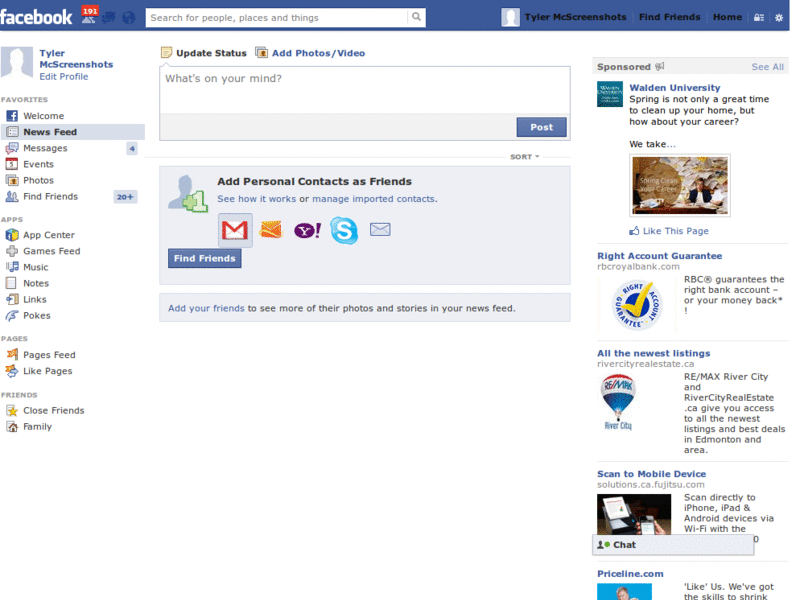
Task: Click the 'What's on your mind?' box
Action: coord(365,90)
